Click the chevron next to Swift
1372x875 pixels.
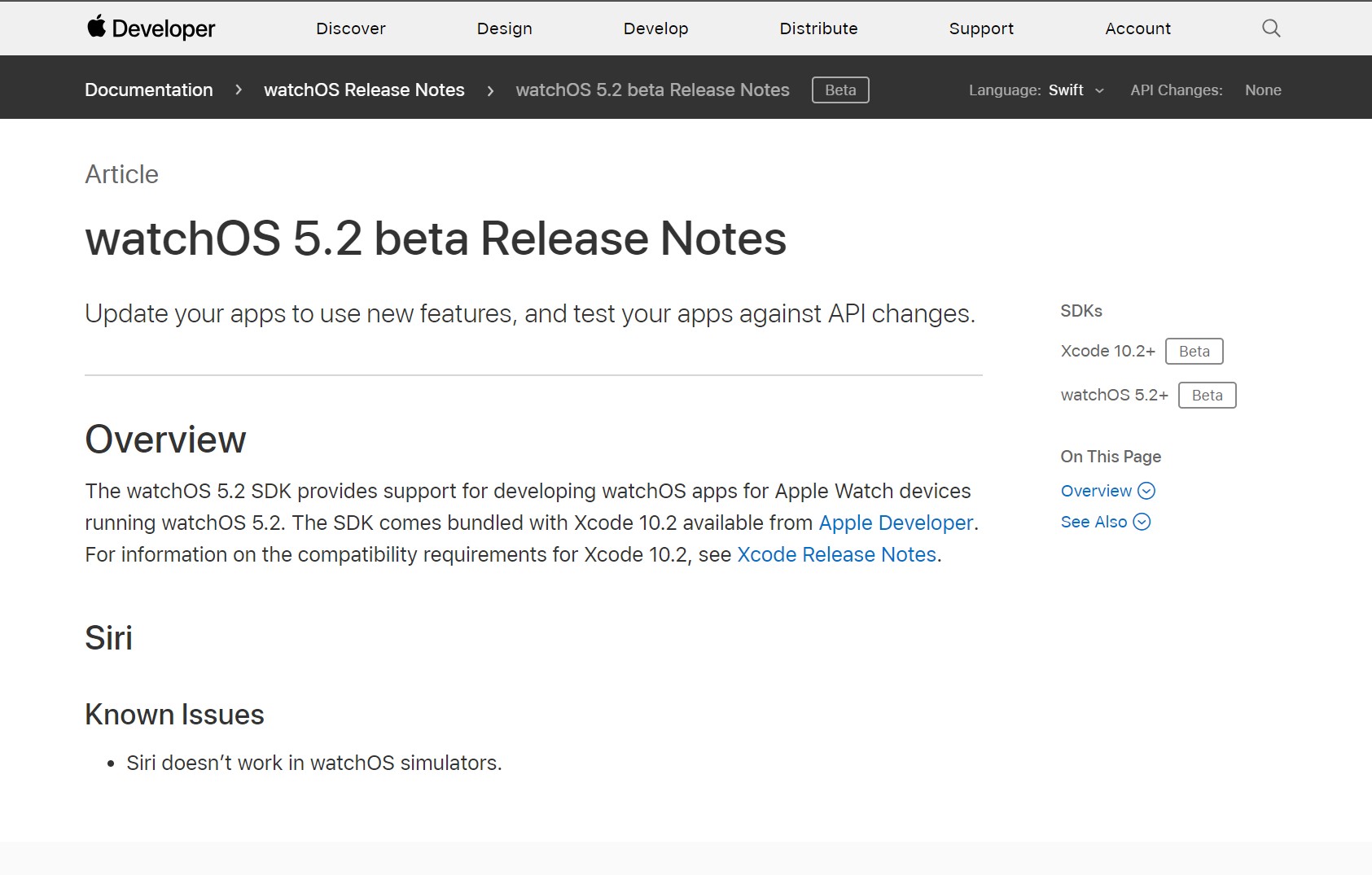[1099, 91]
